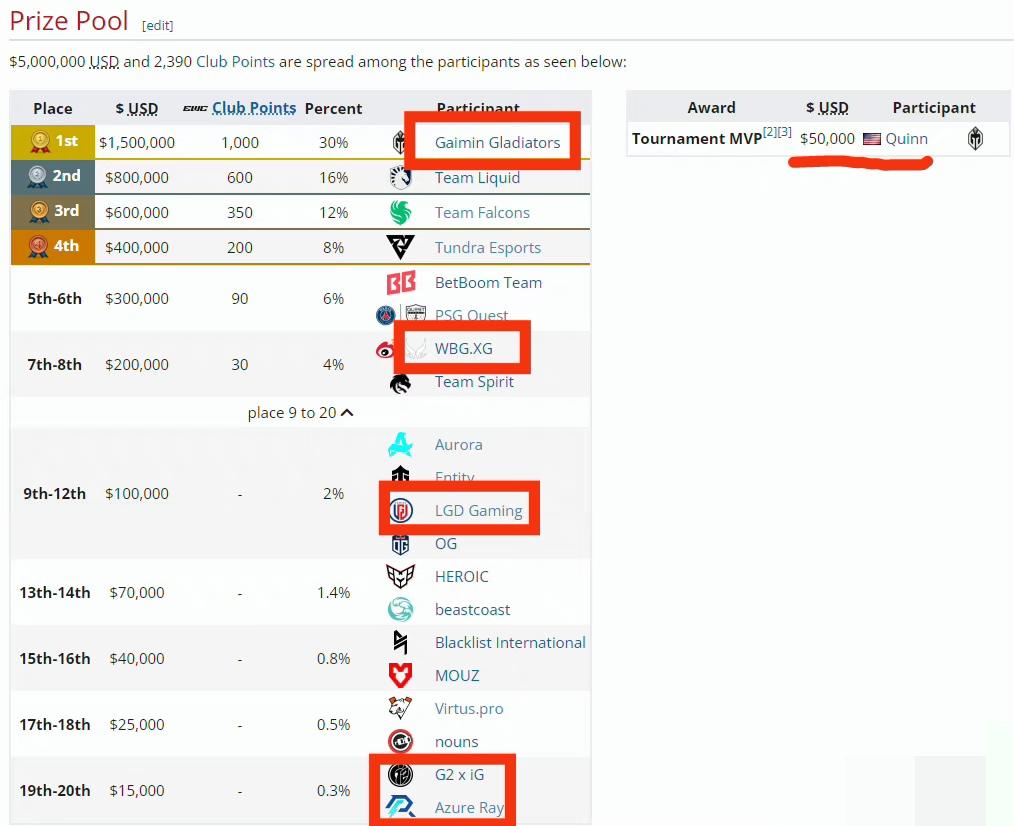Viewport: 1014px width, 826px height.
Task: Open the LGD Gaming link
Action: pos(479,511)
